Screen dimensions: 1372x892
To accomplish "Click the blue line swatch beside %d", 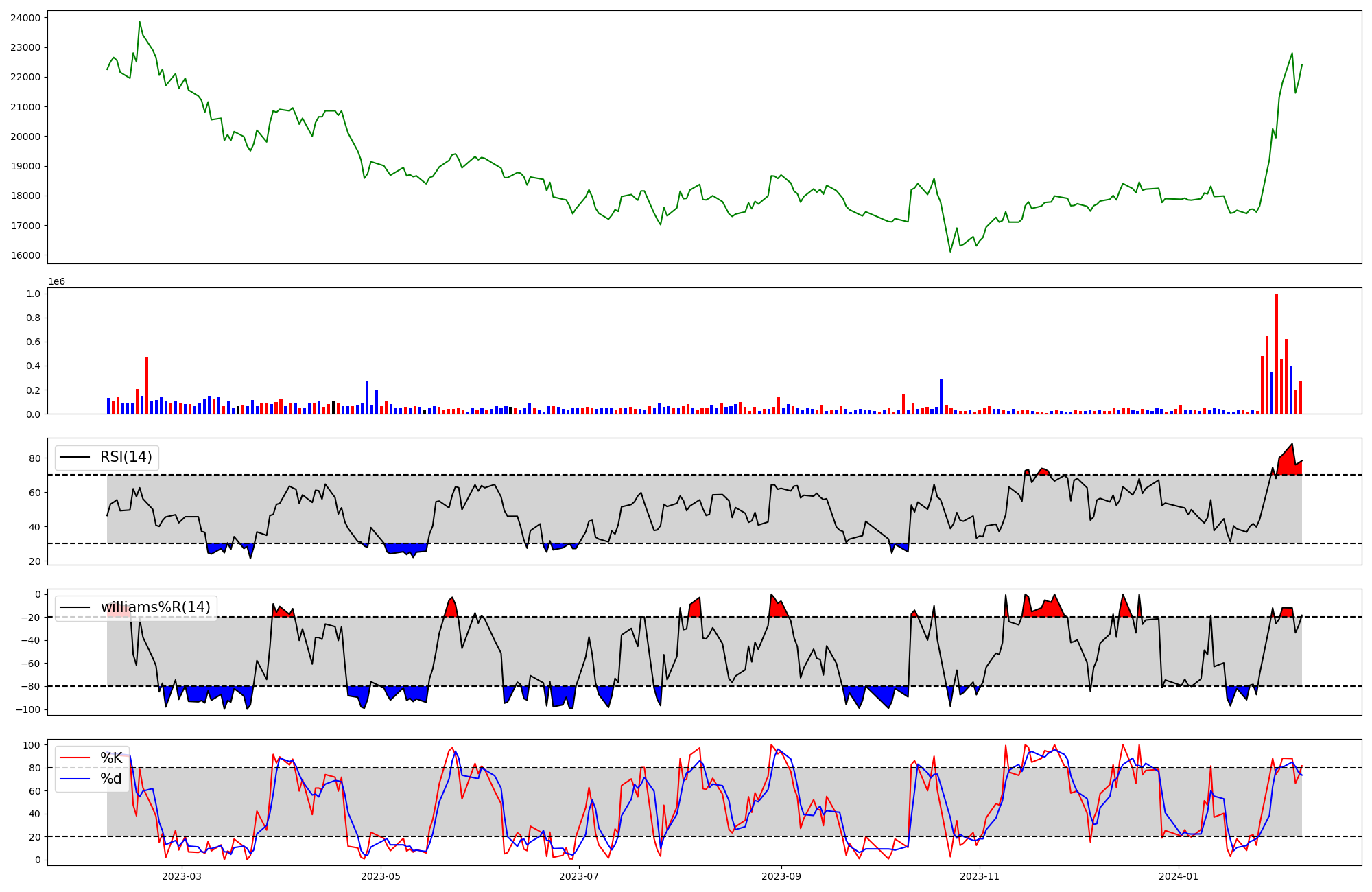I will pos(75,779).
